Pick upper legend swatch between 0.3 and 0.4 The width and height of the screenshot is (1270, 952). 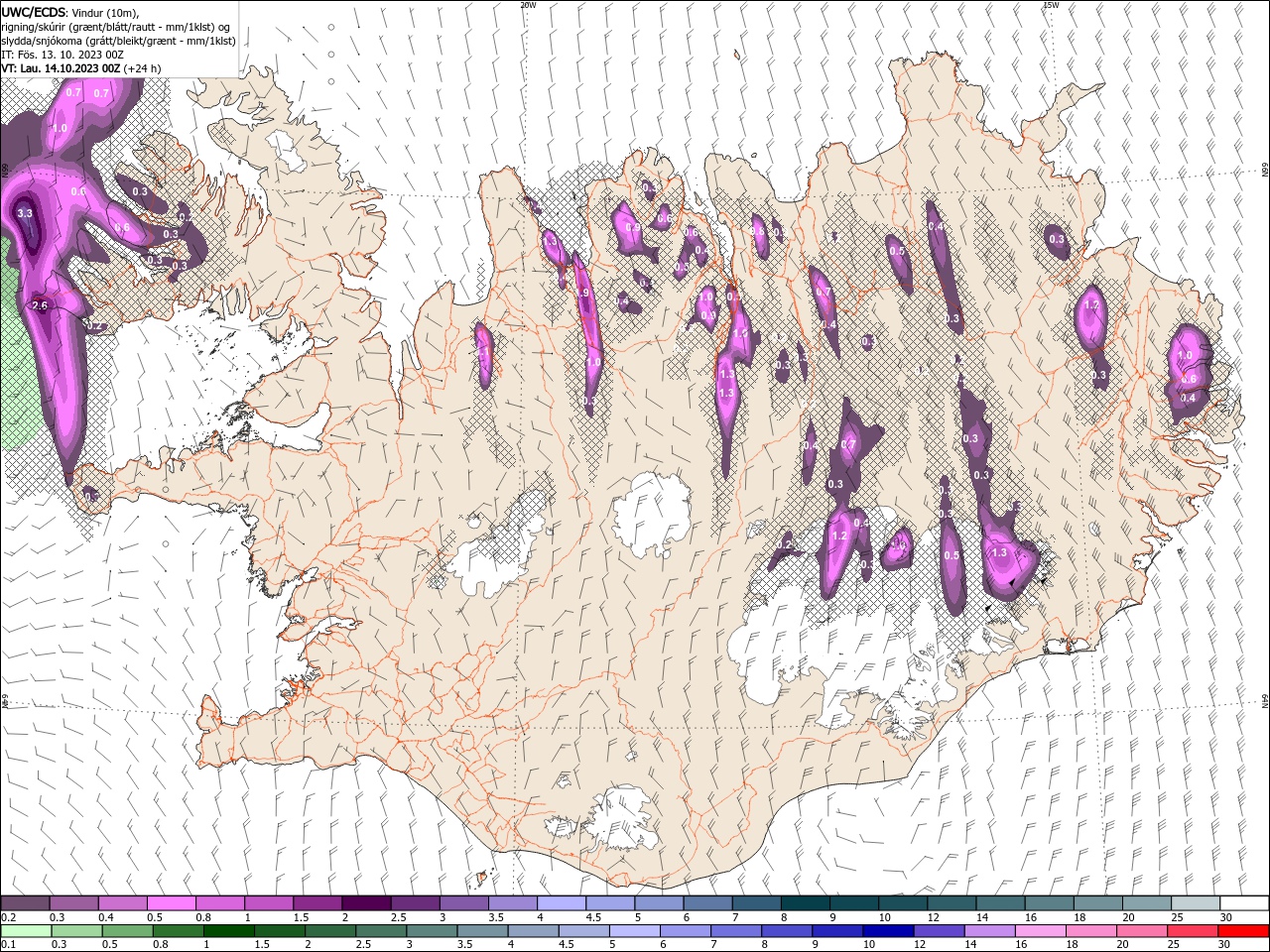74,902
